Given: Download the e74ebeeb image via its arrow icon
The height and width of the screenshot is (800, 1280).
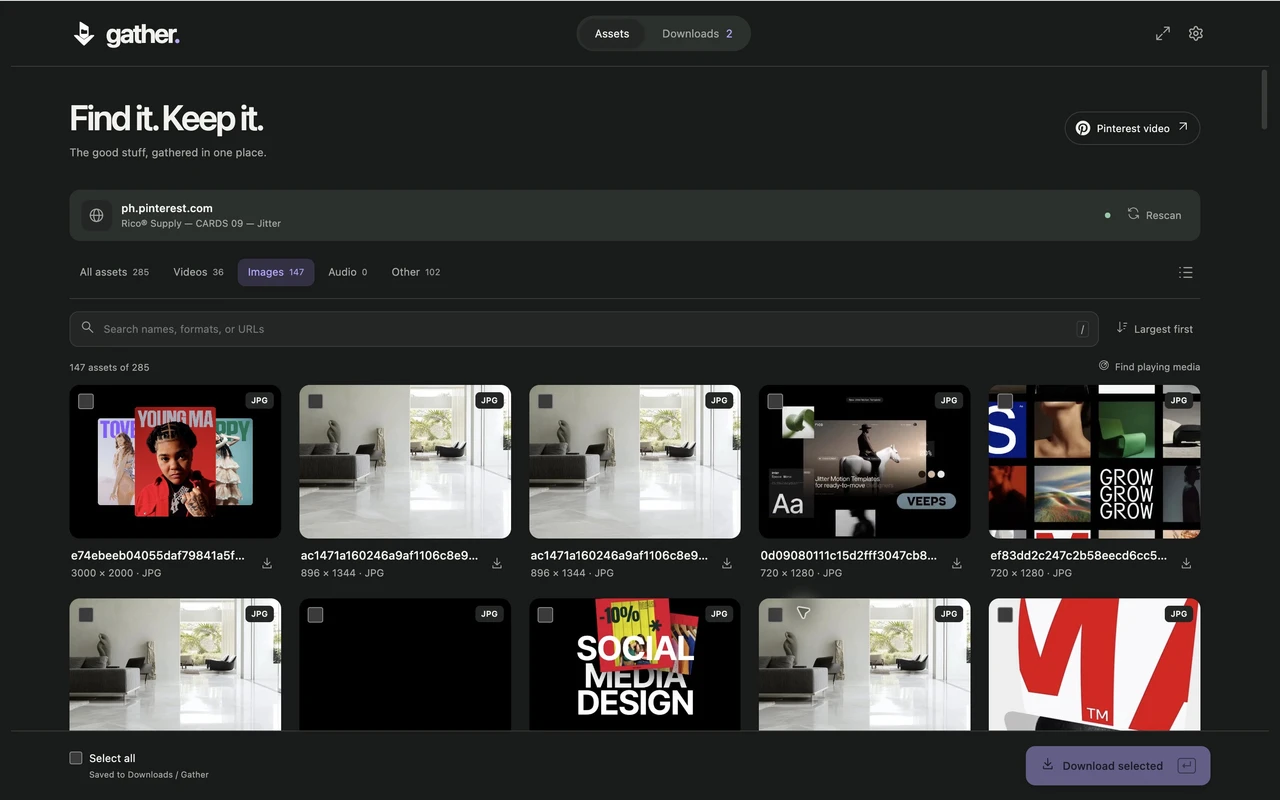Looking at the screenshot, I should click(x=267, y=564).
